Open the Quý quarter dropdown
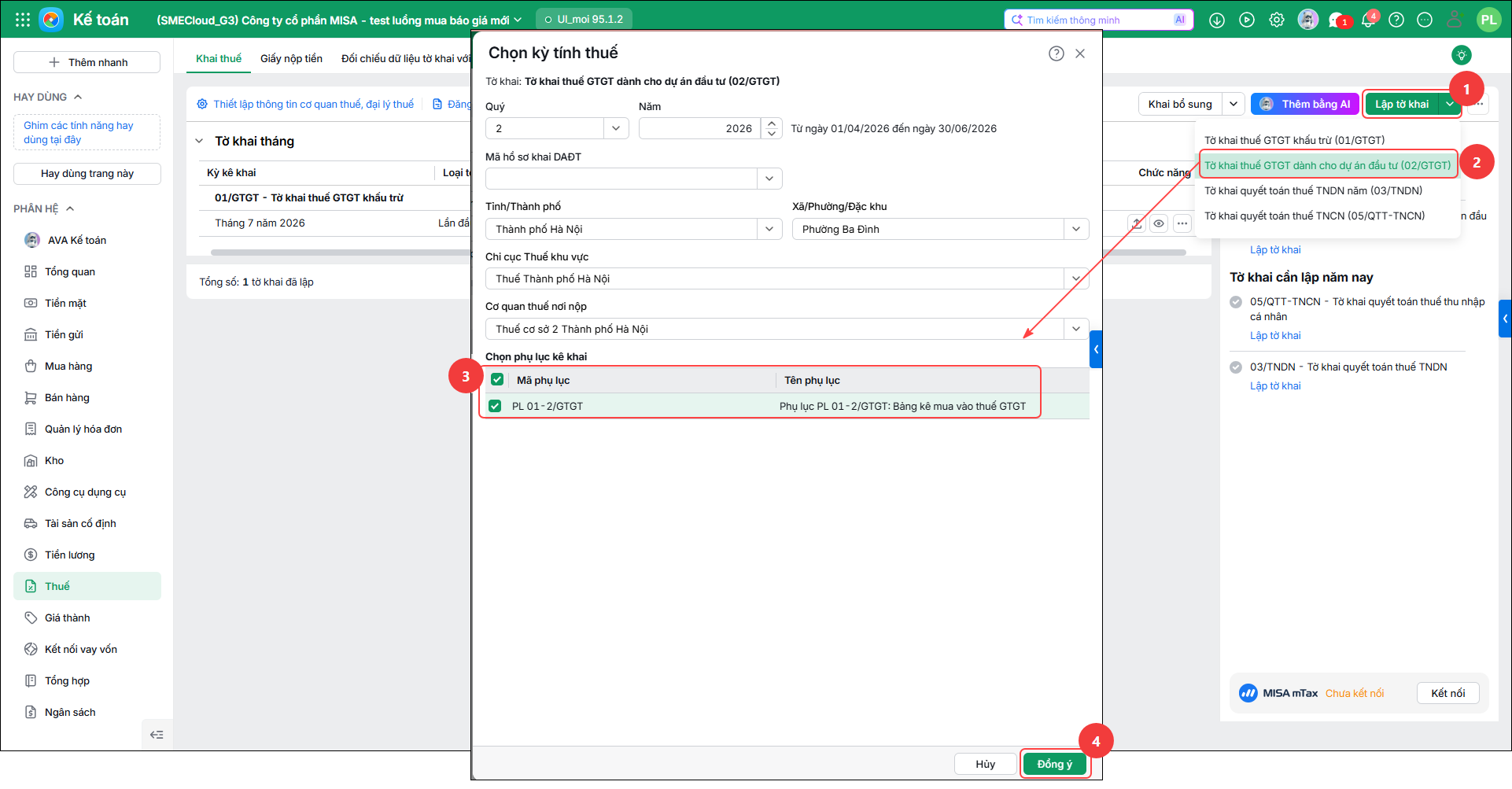 click(557, 128)
